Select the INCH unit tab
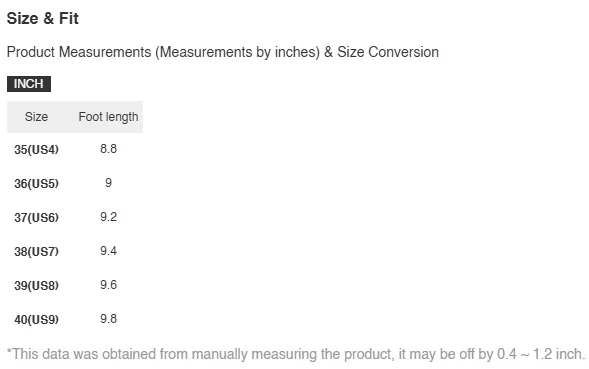The image size is (589, 369). 29,84
